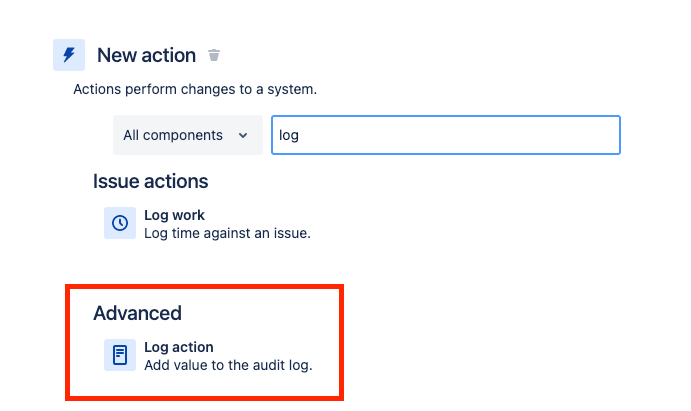Expand the chevron arrow beside All components
This screenshot has height=411, width=691.
(x=243, y=135)
